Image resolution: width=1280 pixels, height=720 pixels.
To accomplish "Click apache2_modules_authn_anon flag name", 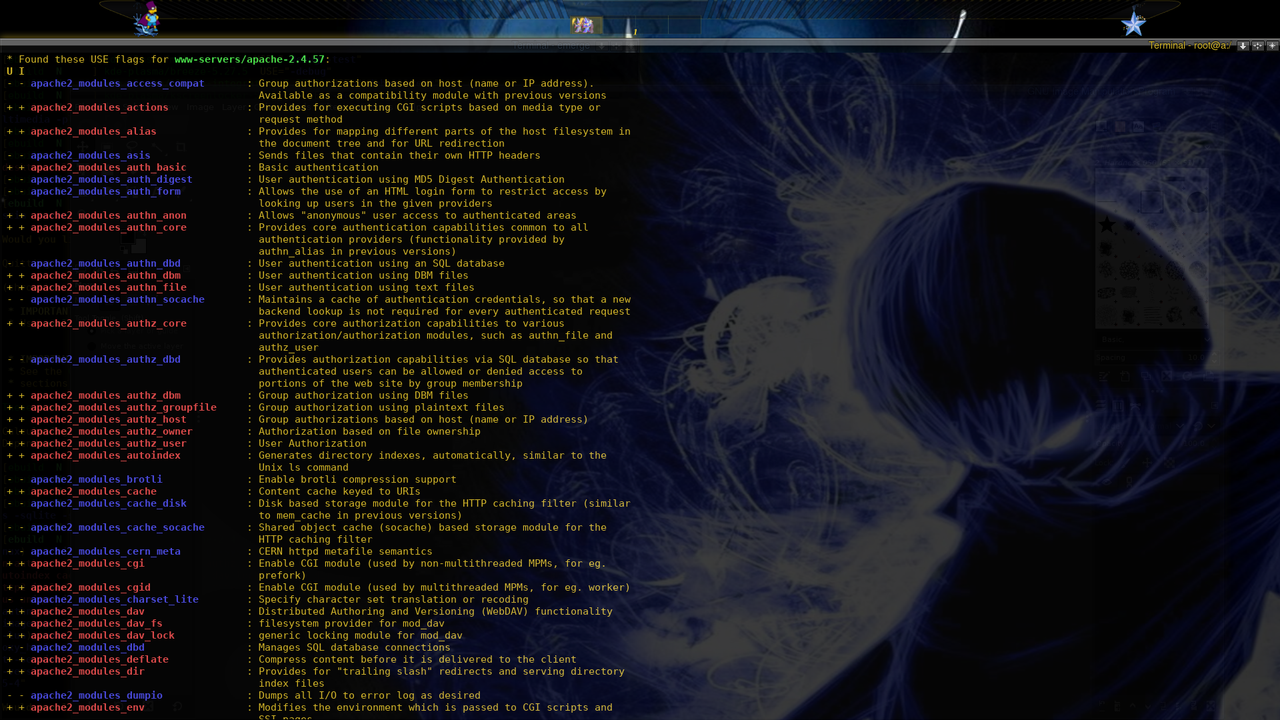I will coord(108,216).
